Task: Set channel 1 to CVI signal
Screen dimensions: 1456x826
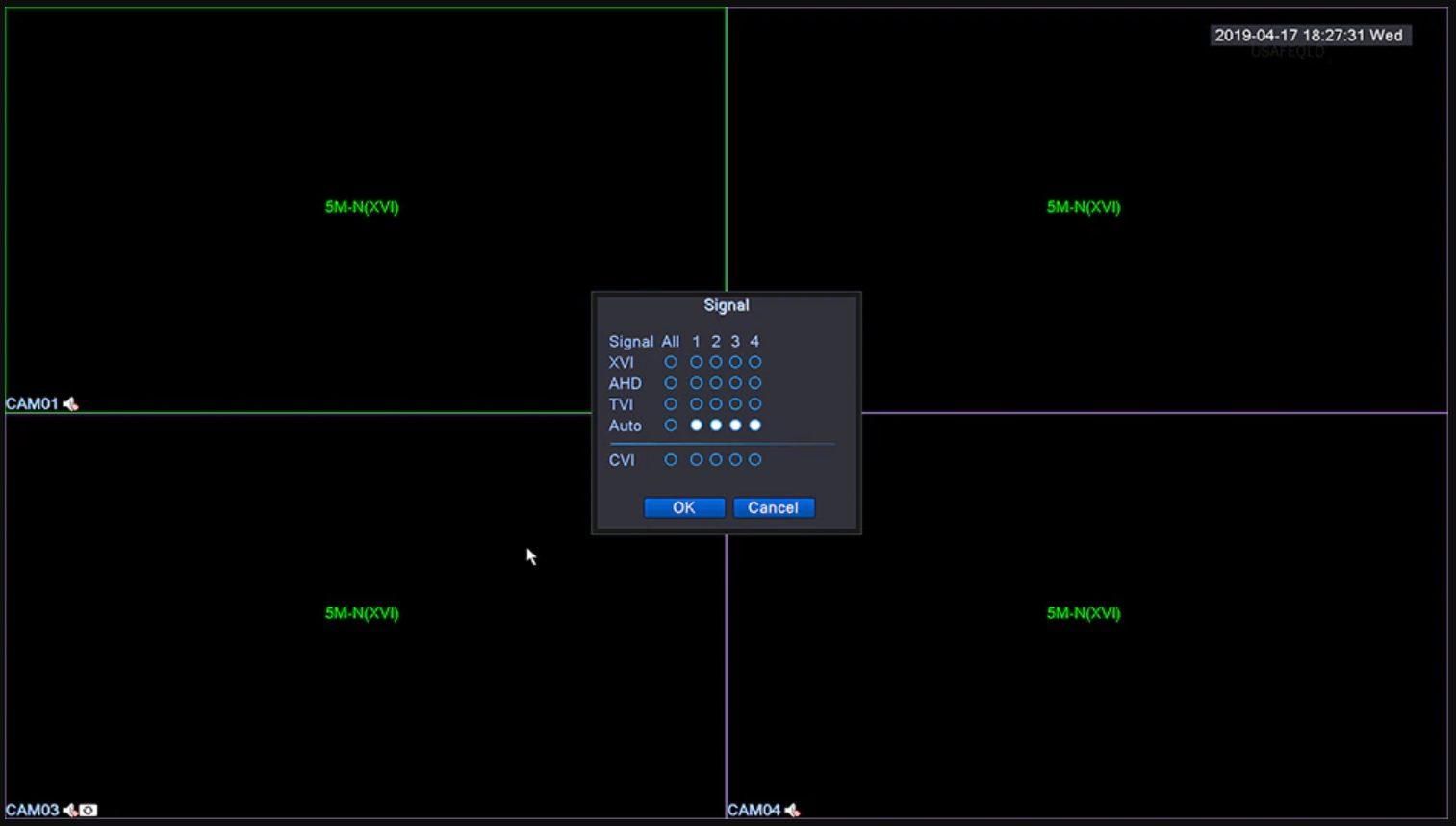Action: pyautogui.click(x=696, y=460)
